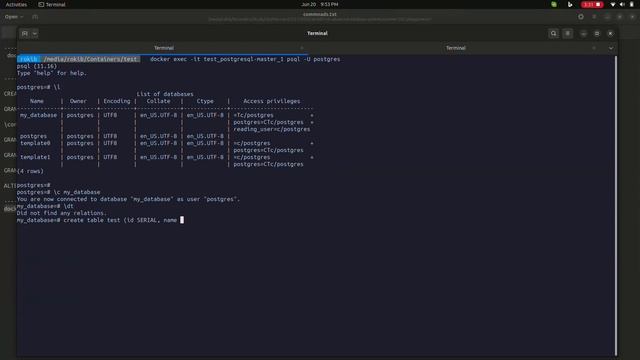The image size is (640, 360).
Task: Click the 'Access privileges' column header
Action: tap(271, 101)
